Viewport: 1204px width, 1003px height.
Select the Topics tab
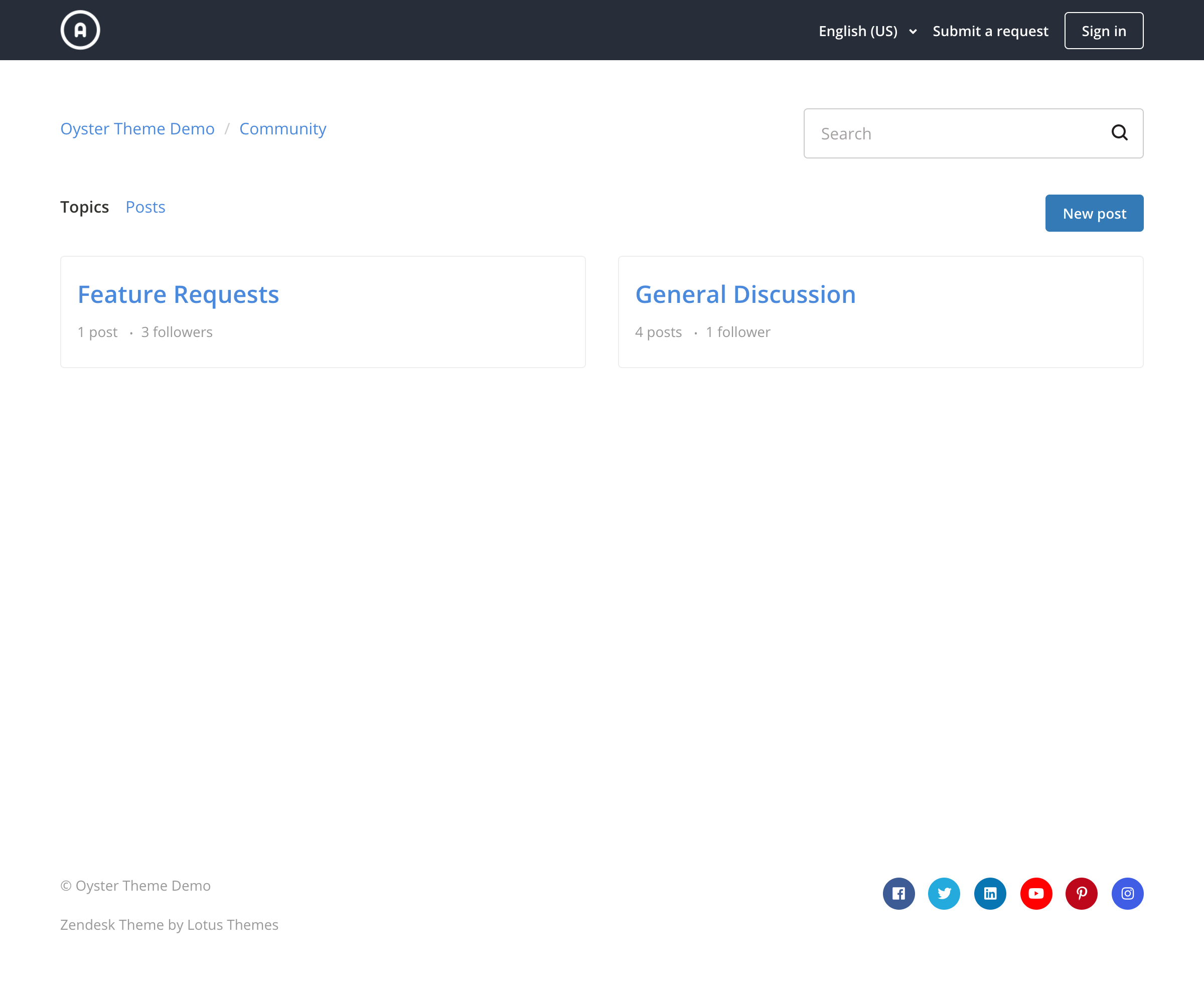(84, 207)
